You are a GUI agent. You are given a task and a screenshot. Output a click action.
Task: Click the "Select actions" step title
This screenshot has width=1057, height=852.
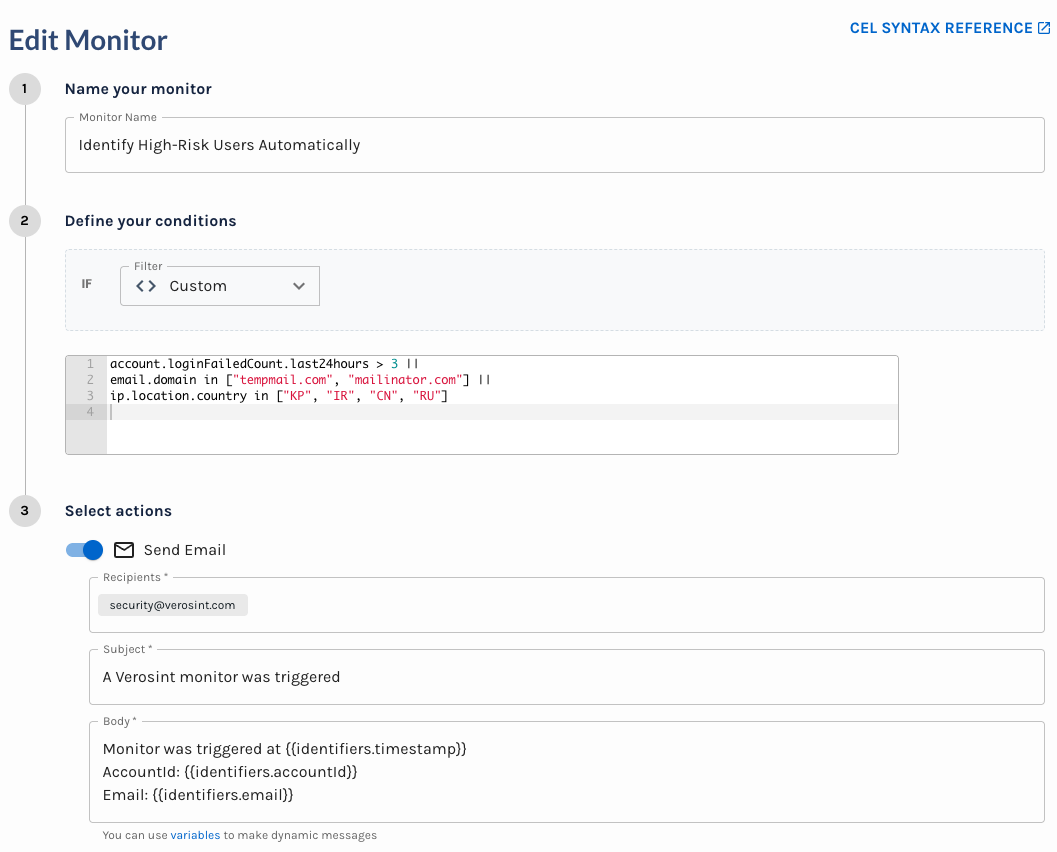(118, 511)
